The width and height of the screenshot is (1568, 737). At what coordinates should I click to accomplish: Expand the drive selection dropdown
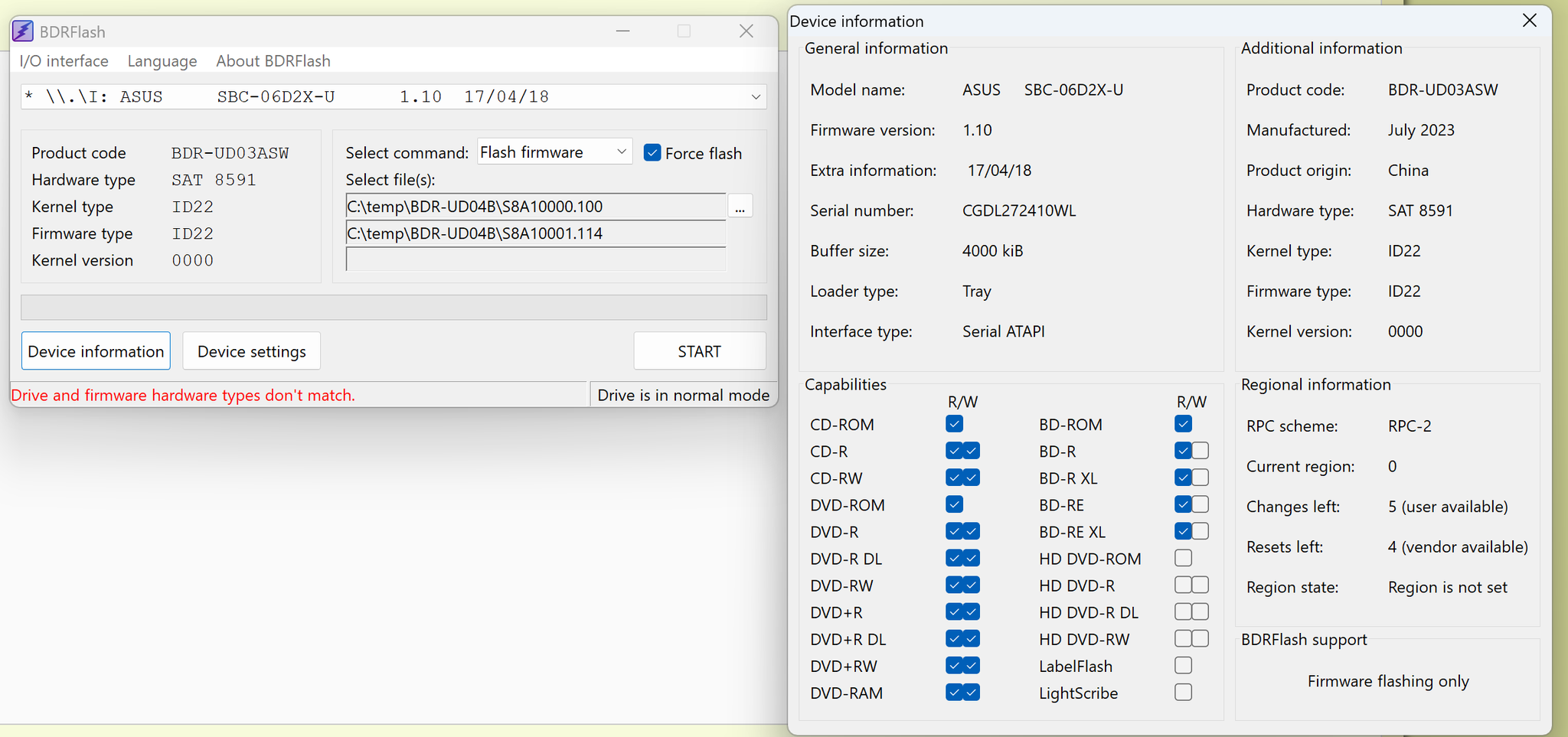click(x=756, y=97)
